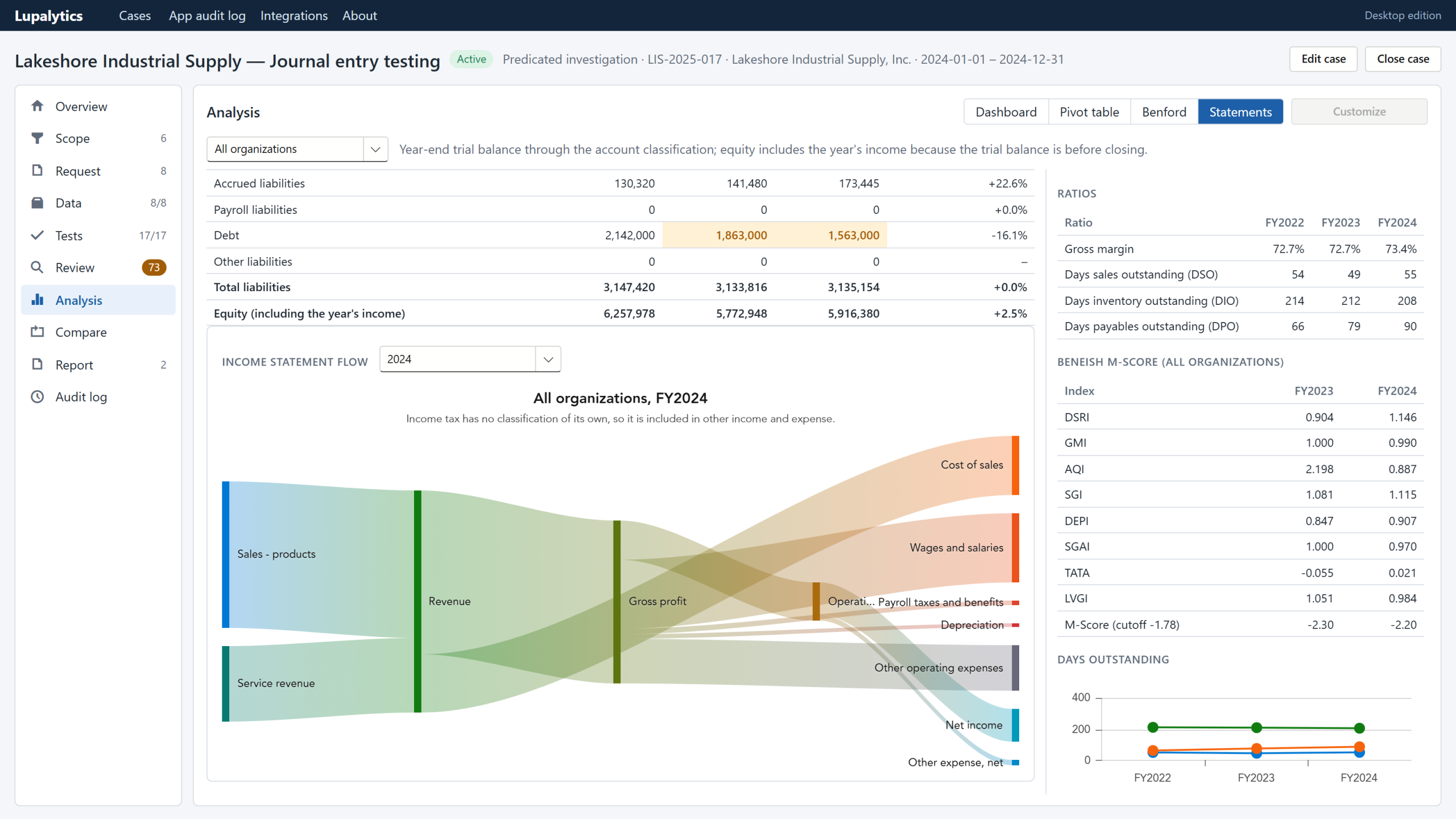Switch to the Dashboard tab

tap(1006, 112)
